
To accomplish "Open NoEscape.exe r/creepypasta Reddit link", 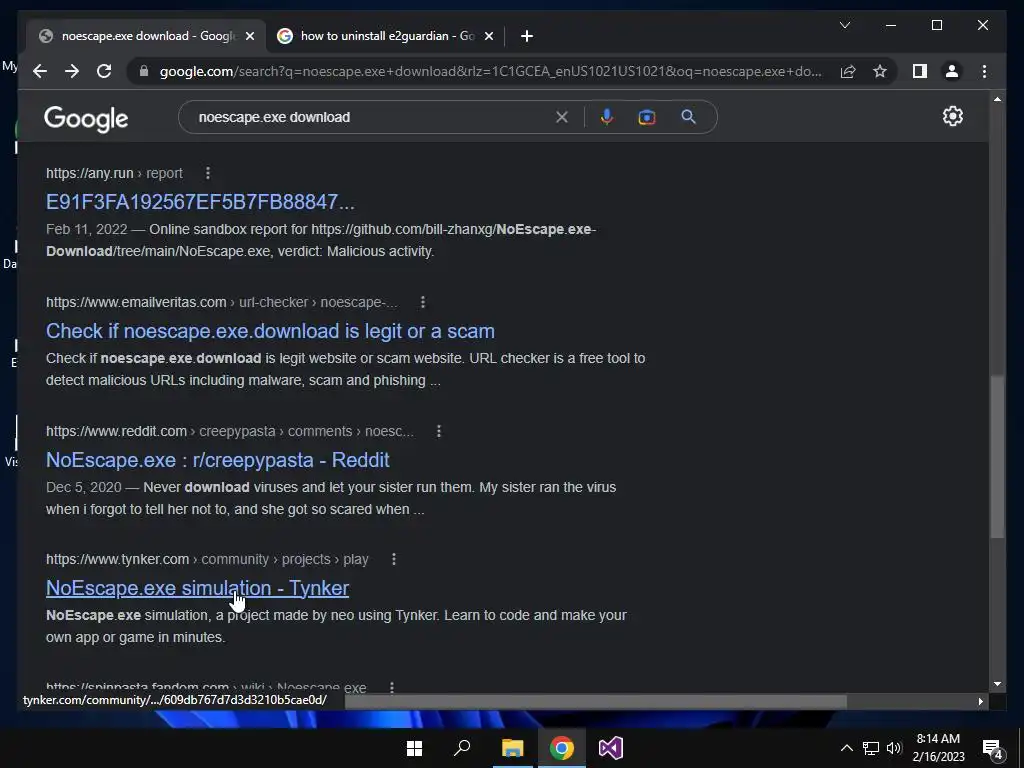I will tap(217, 460).
